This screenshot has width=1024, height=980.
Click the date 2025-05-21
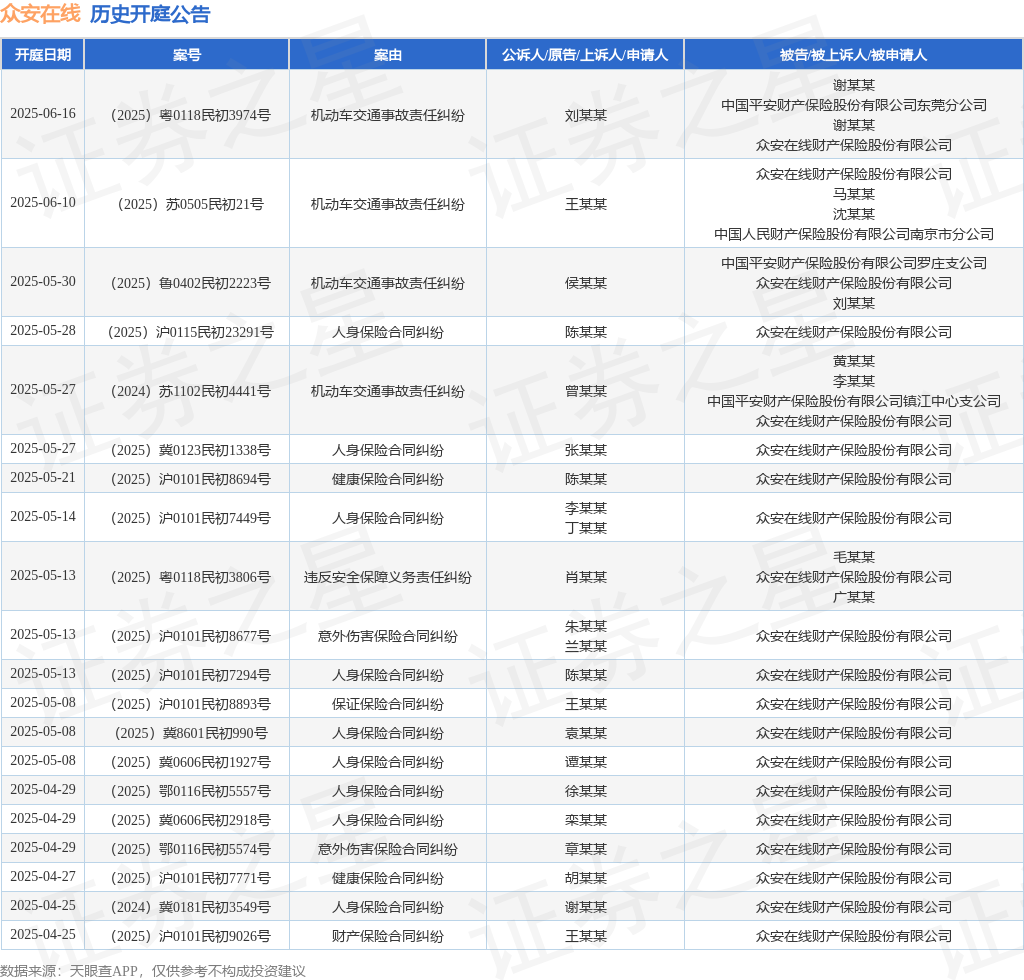tap(43, 477)
